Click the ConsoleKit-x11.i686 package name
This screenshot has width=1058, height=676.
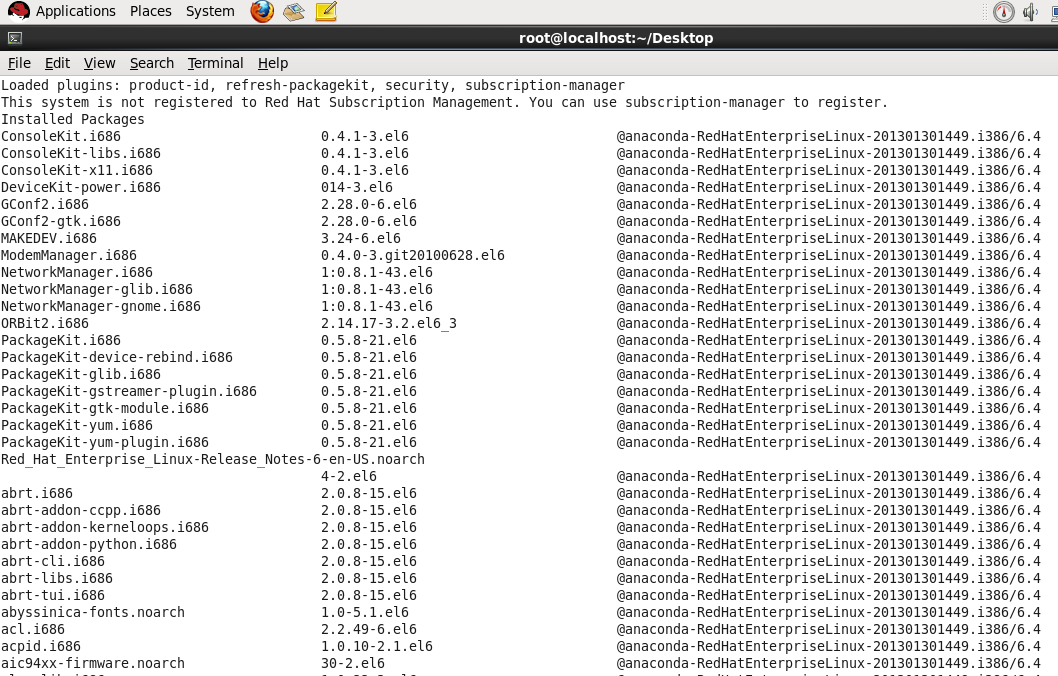pos(77,170)
